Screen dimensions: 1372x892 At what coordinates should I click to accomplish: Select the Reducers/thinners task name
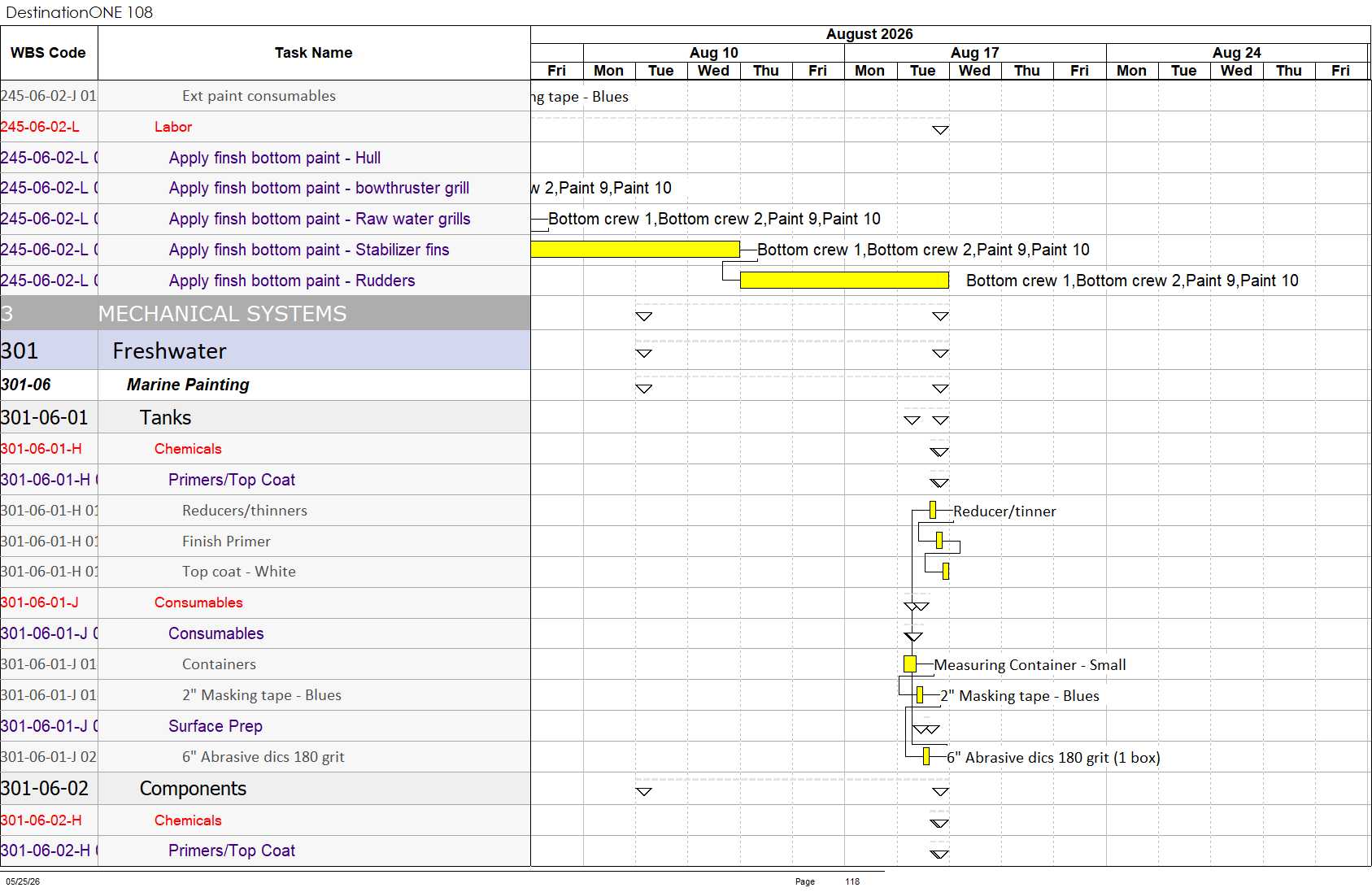[x=245, y=511]
